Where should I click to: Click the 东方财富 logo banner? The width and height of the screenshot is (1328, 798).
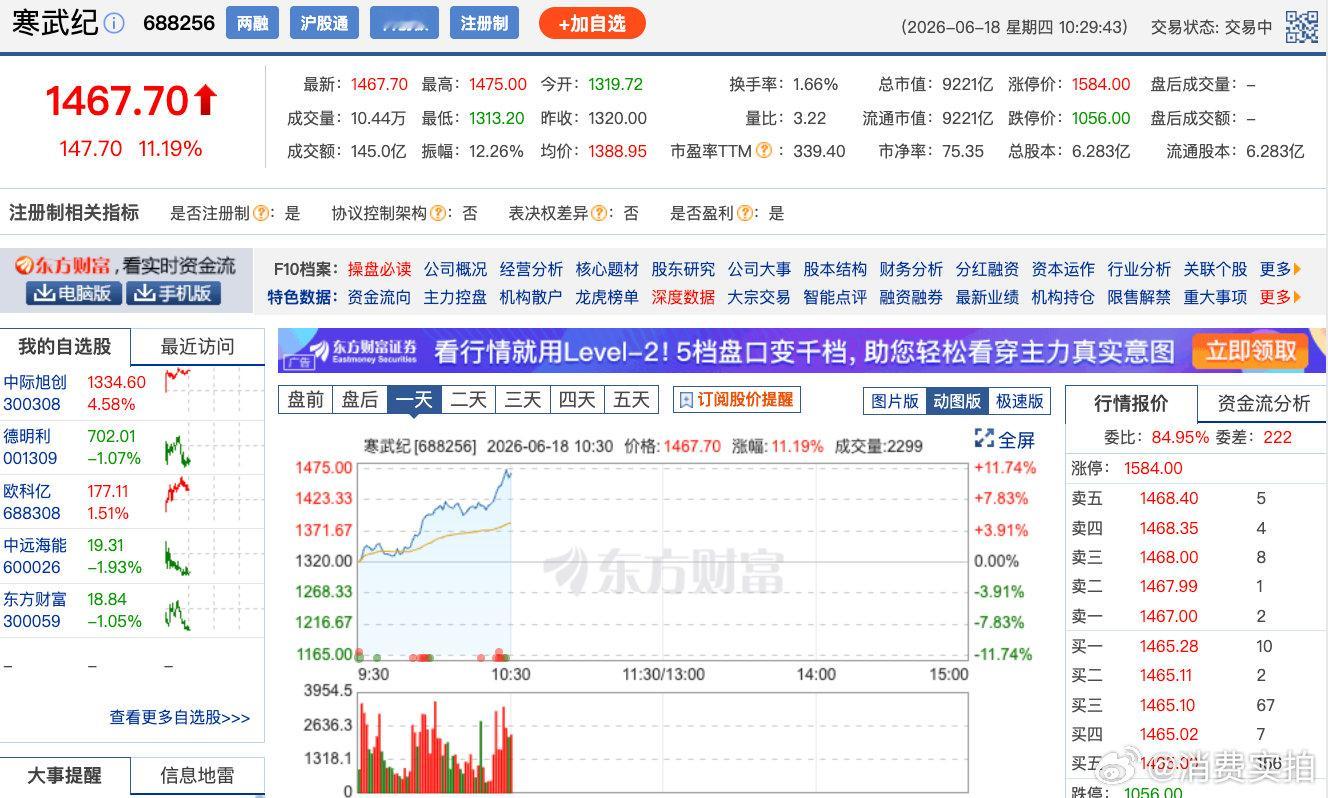click(x=126, y=265)
